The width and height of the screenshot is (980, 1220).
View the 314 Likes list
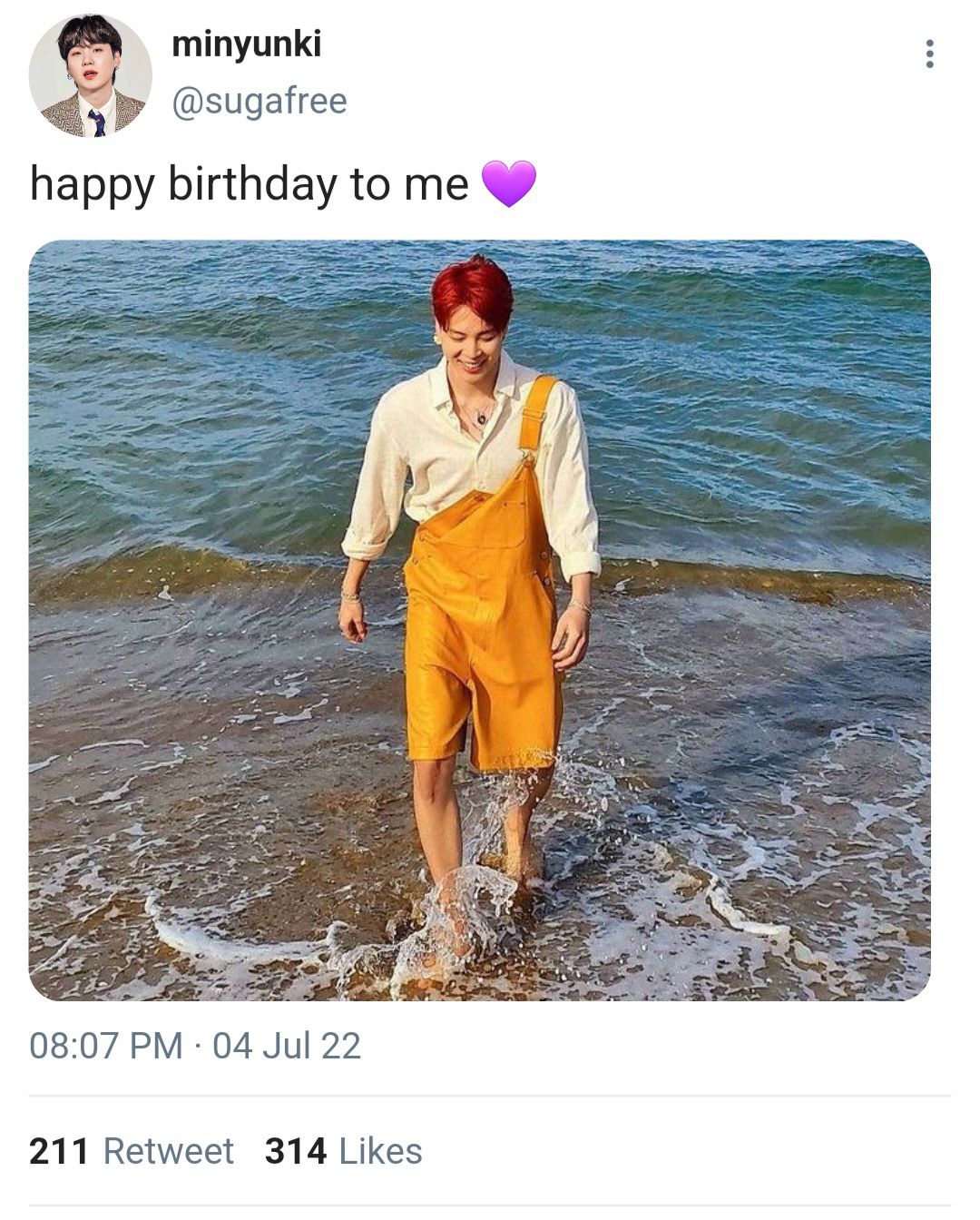344,1151
